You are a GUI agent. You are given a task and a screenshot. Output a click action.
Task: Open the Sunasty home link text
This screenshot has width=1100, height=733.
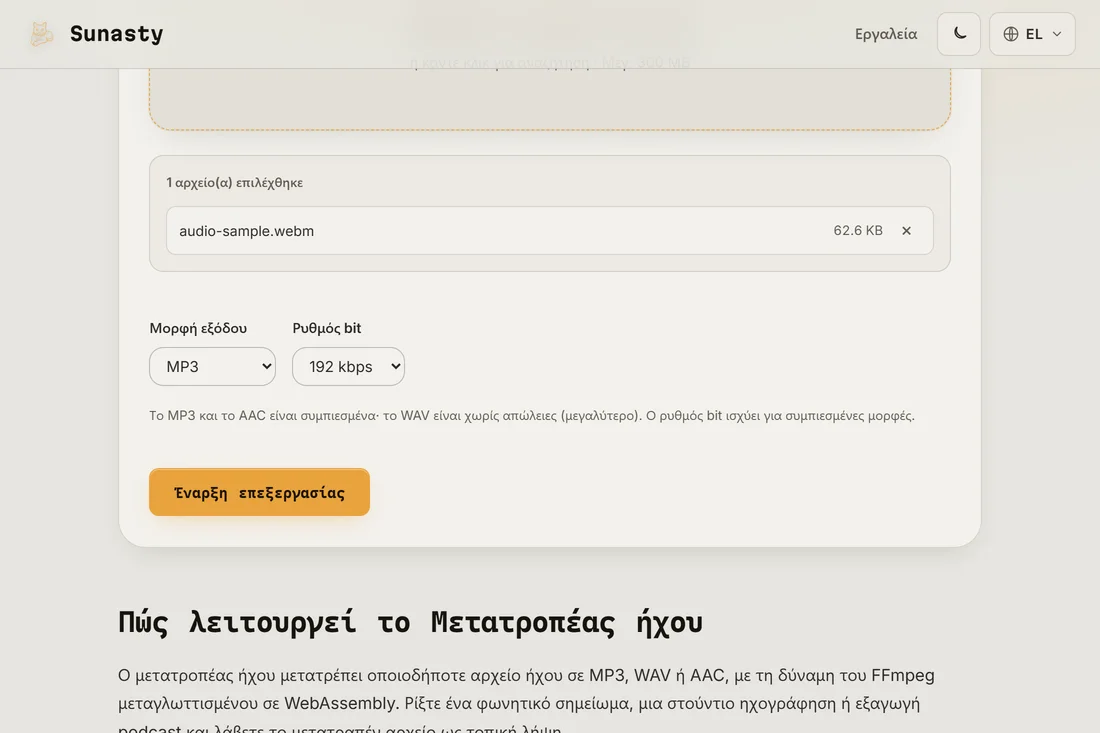(116, 34)
